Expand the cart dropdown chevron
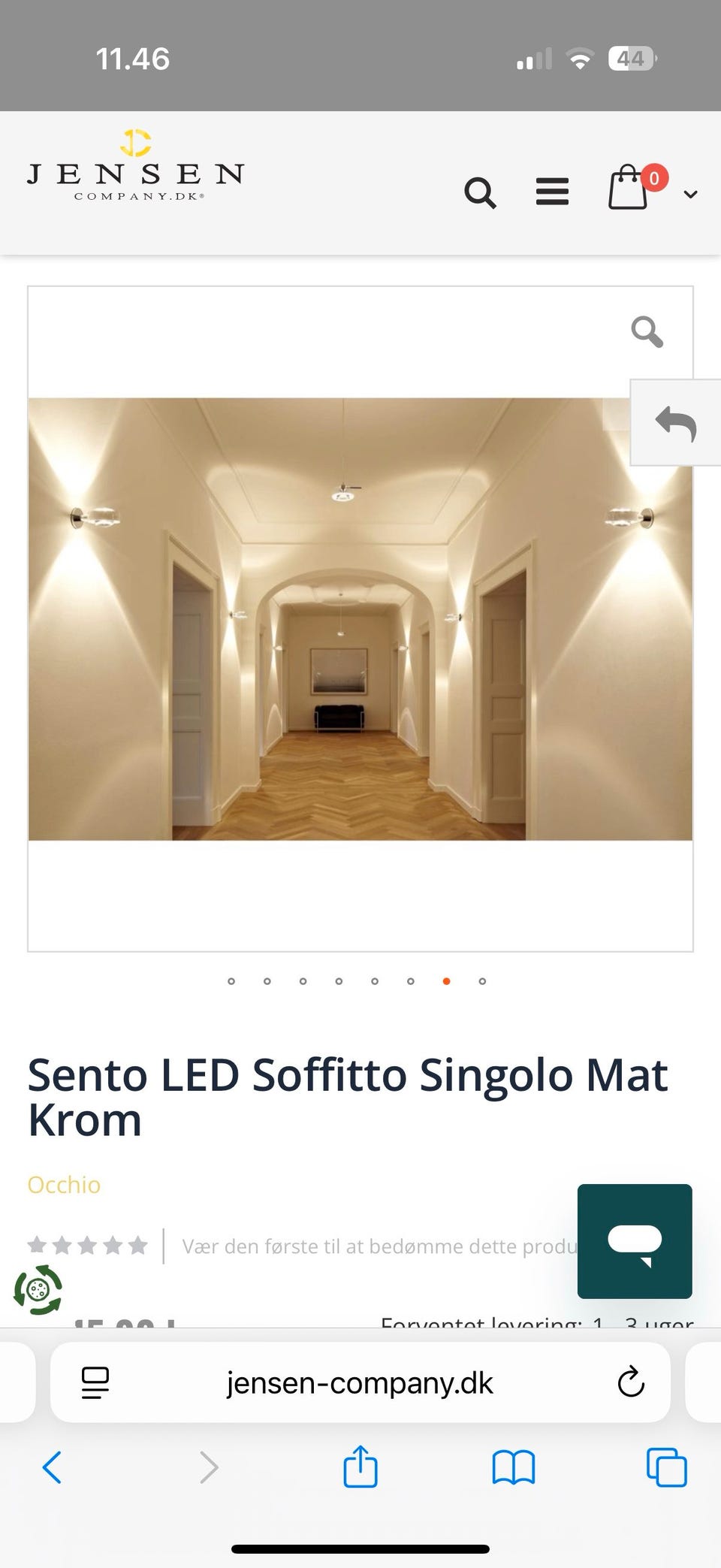The width and height of the screenshot is (721, 1568). tap(690, 195)
